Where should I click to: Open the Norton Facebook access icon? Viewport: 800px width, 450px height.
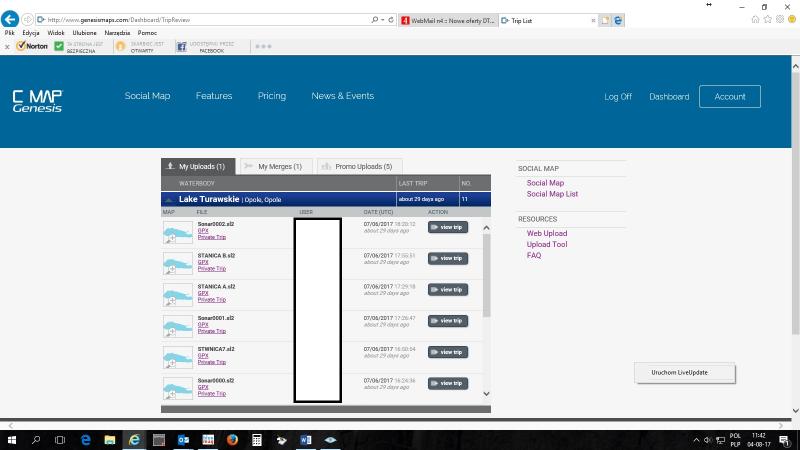coord(182,46)
